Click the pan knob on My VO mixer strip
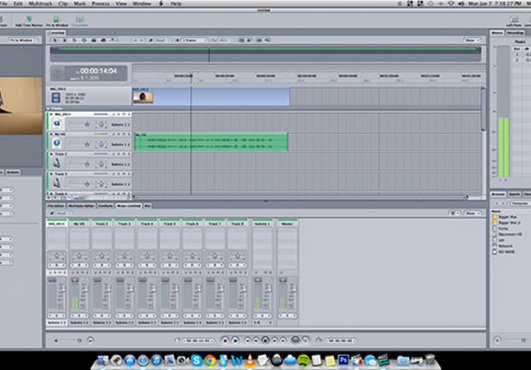This screenshot has width=531, height=370. [79, 256]
